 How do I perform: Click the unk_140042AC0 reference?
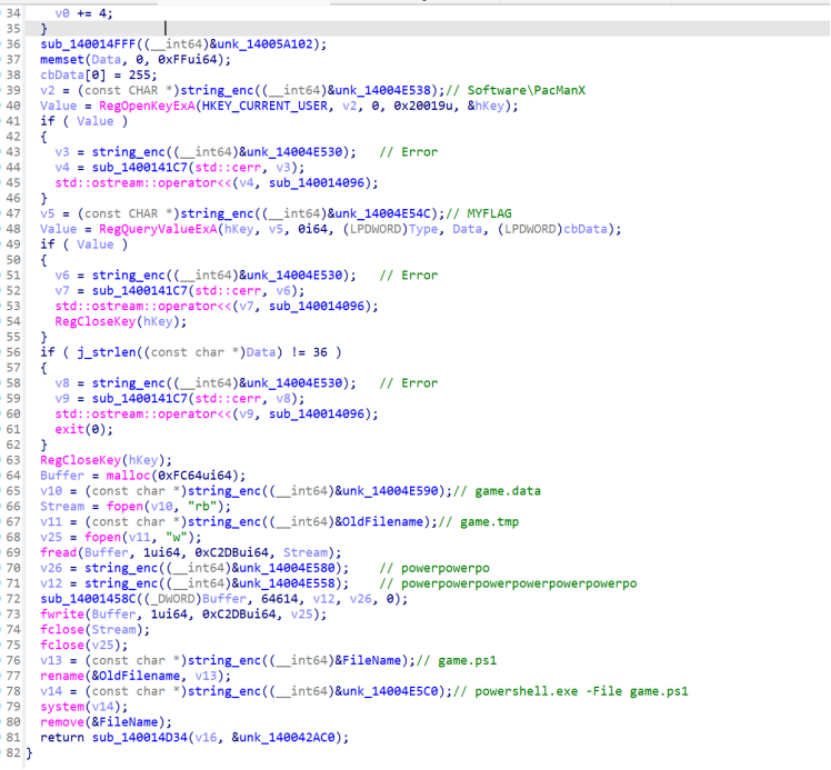287,737
